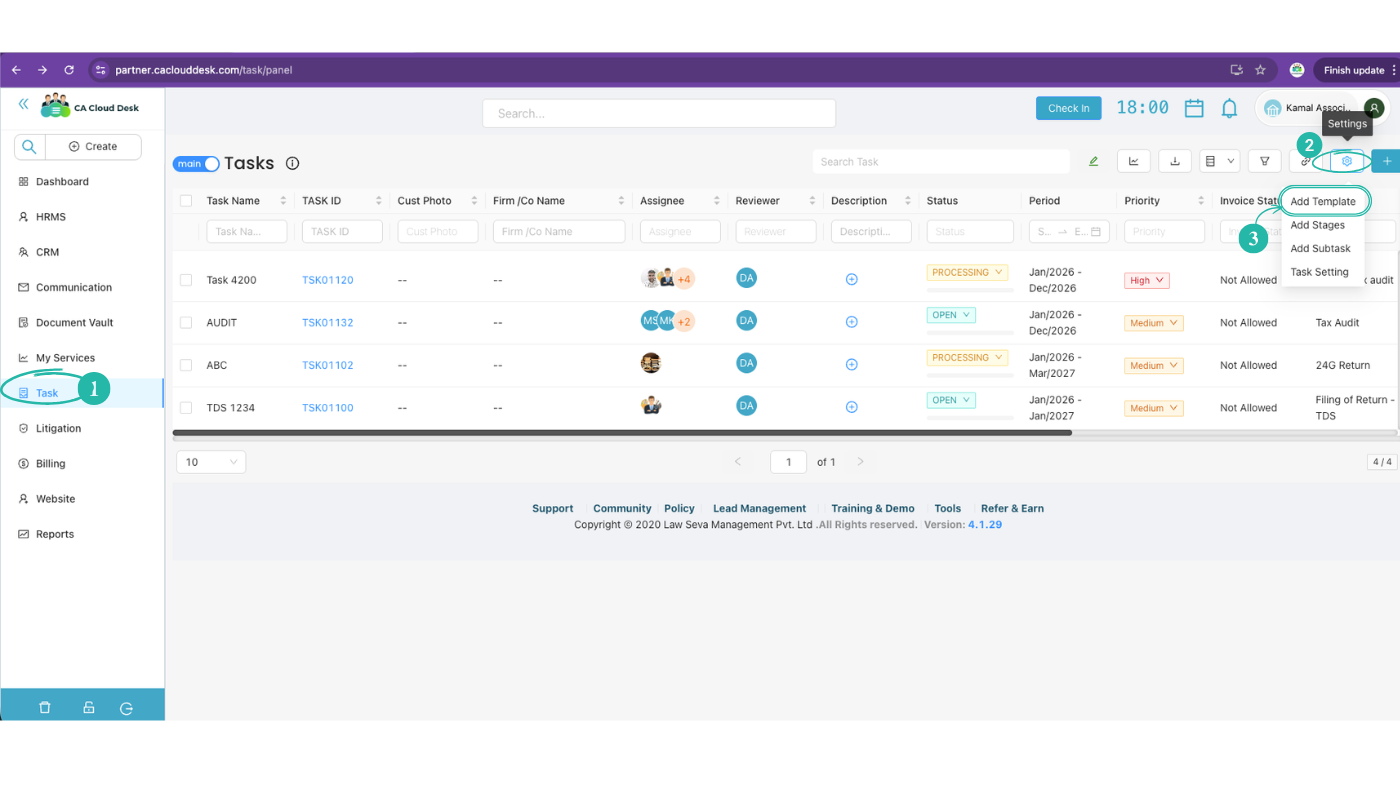Viewport: 1400px width, 800px height.
Task: Open the TSK01120 task link
Action: pyautogui.click(x=328, y=280)
